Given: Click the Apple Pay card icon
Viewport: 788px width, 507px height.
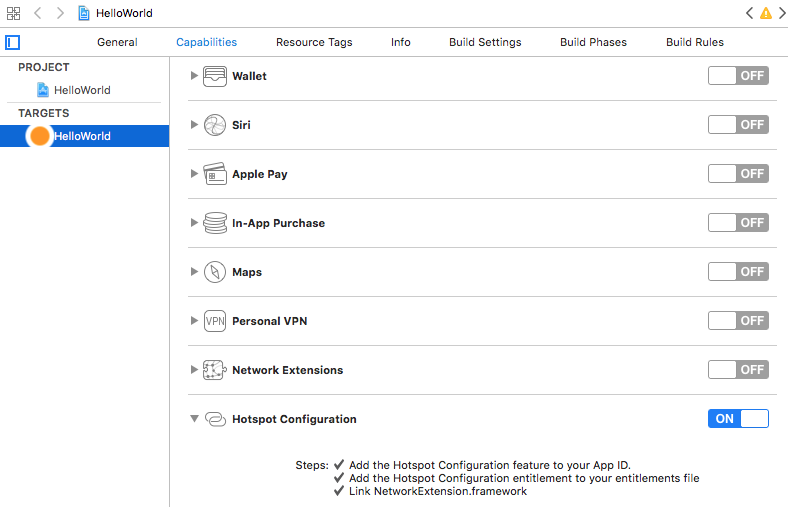Looking at the screenshot, I should (x=215, y=174).
